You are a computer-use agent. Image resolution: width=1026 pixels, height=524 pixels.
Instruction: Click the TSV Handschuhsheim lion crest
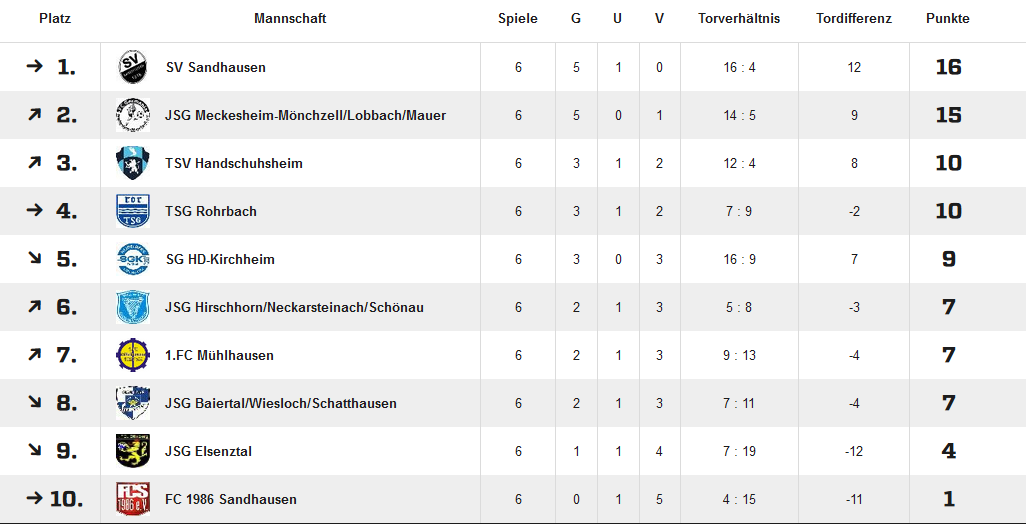[133, 163]
